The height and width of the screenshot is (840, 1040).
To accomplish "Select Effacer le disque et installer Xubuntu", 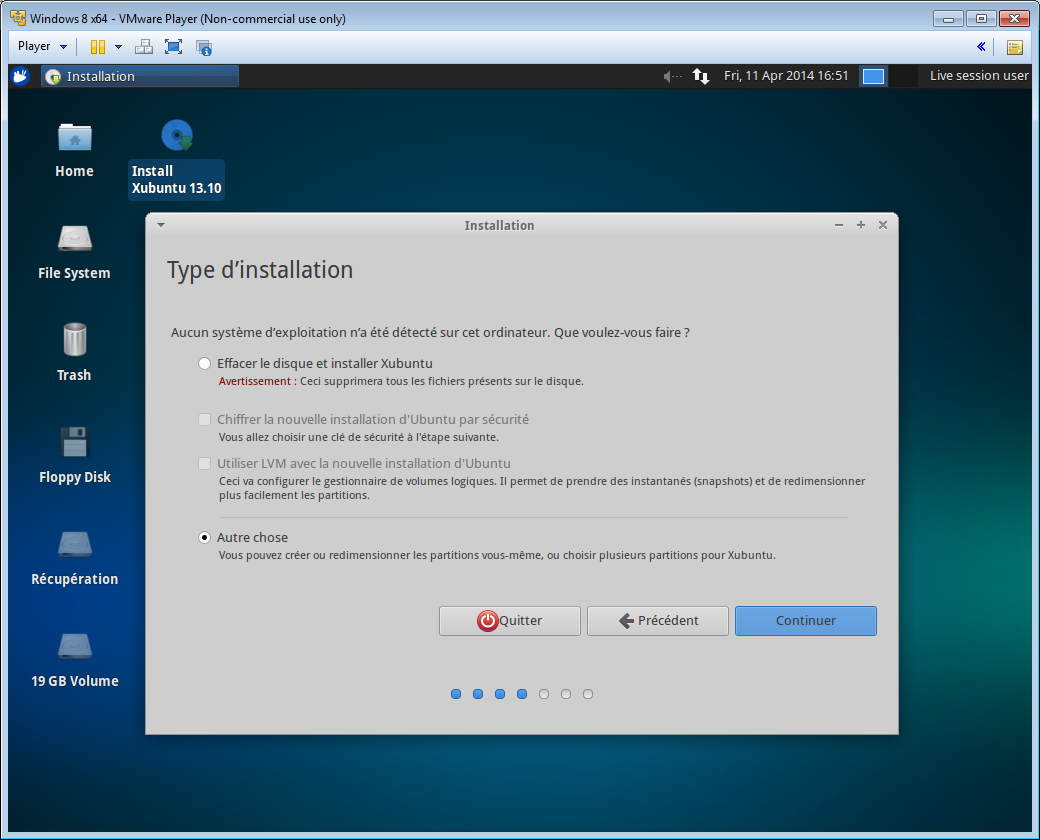I will tap(204, 364).
